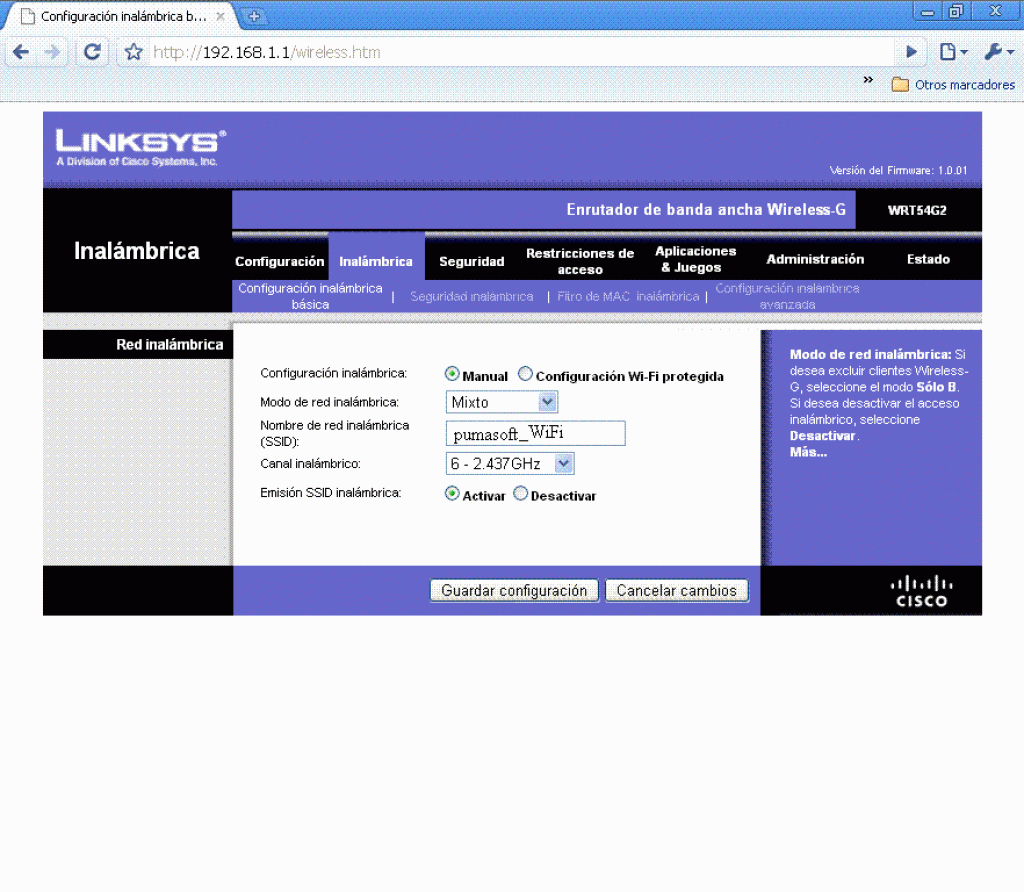Screen dimensions: 1024x892
Task: Open the page menu icon
Action: tap(952, 52)
